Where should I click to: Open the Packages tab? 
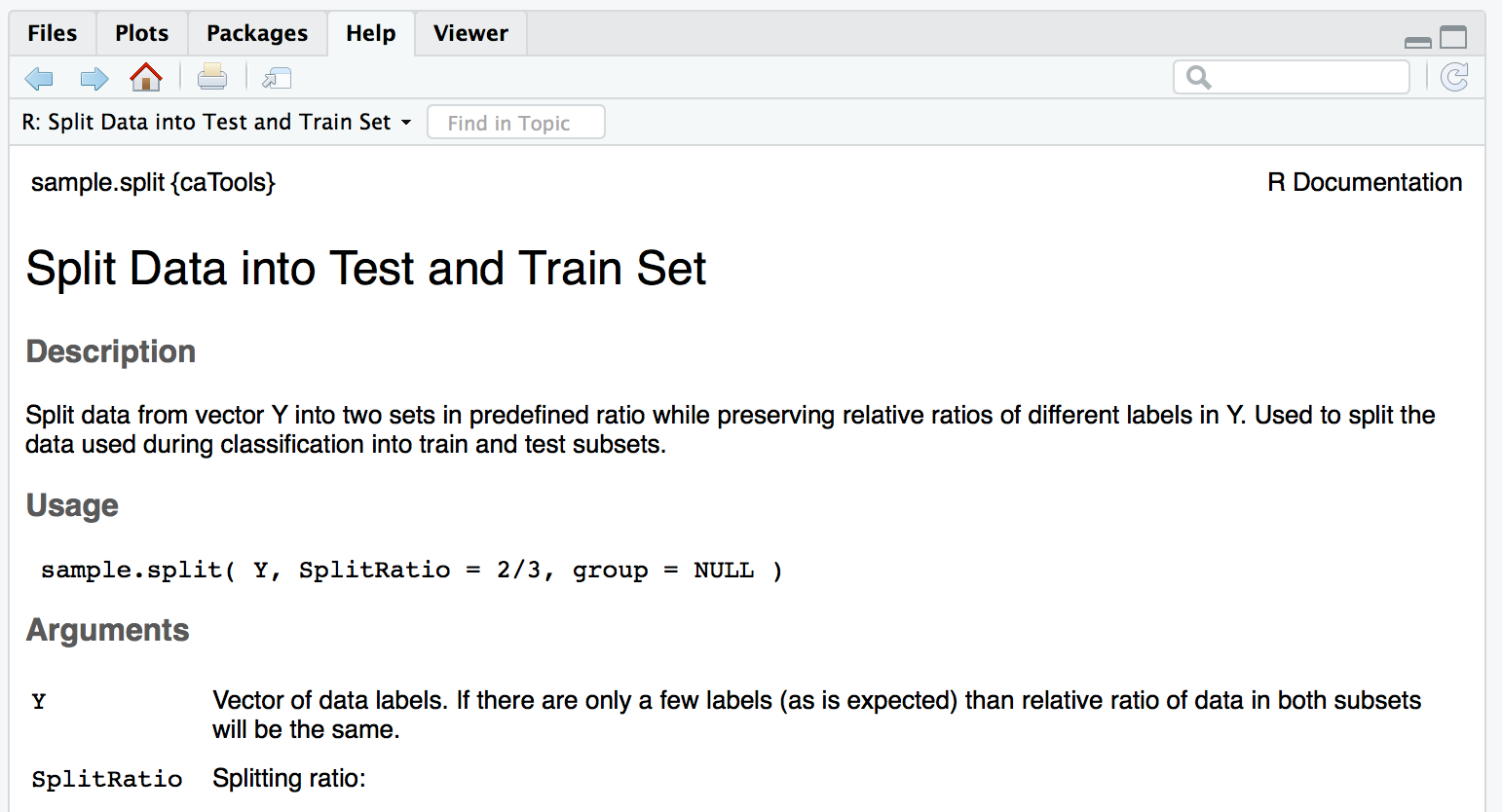pyautogui.click(x=257, y=33)
